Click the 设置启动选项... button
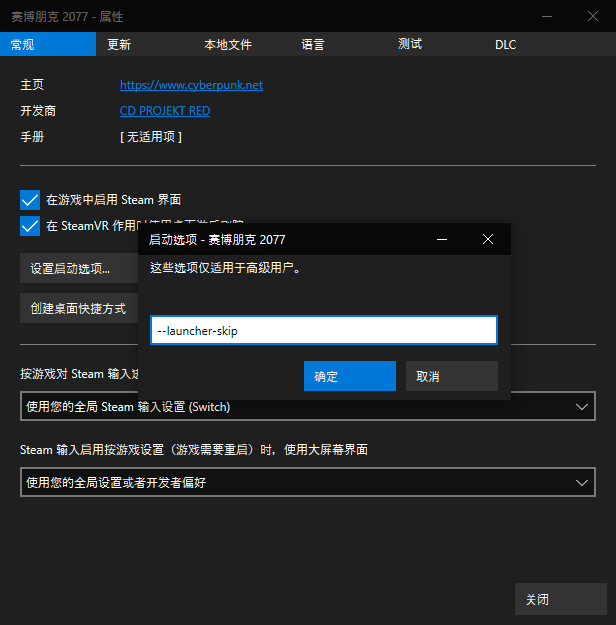This screenshot has height=625, width=616. click(x=72, y=269)
